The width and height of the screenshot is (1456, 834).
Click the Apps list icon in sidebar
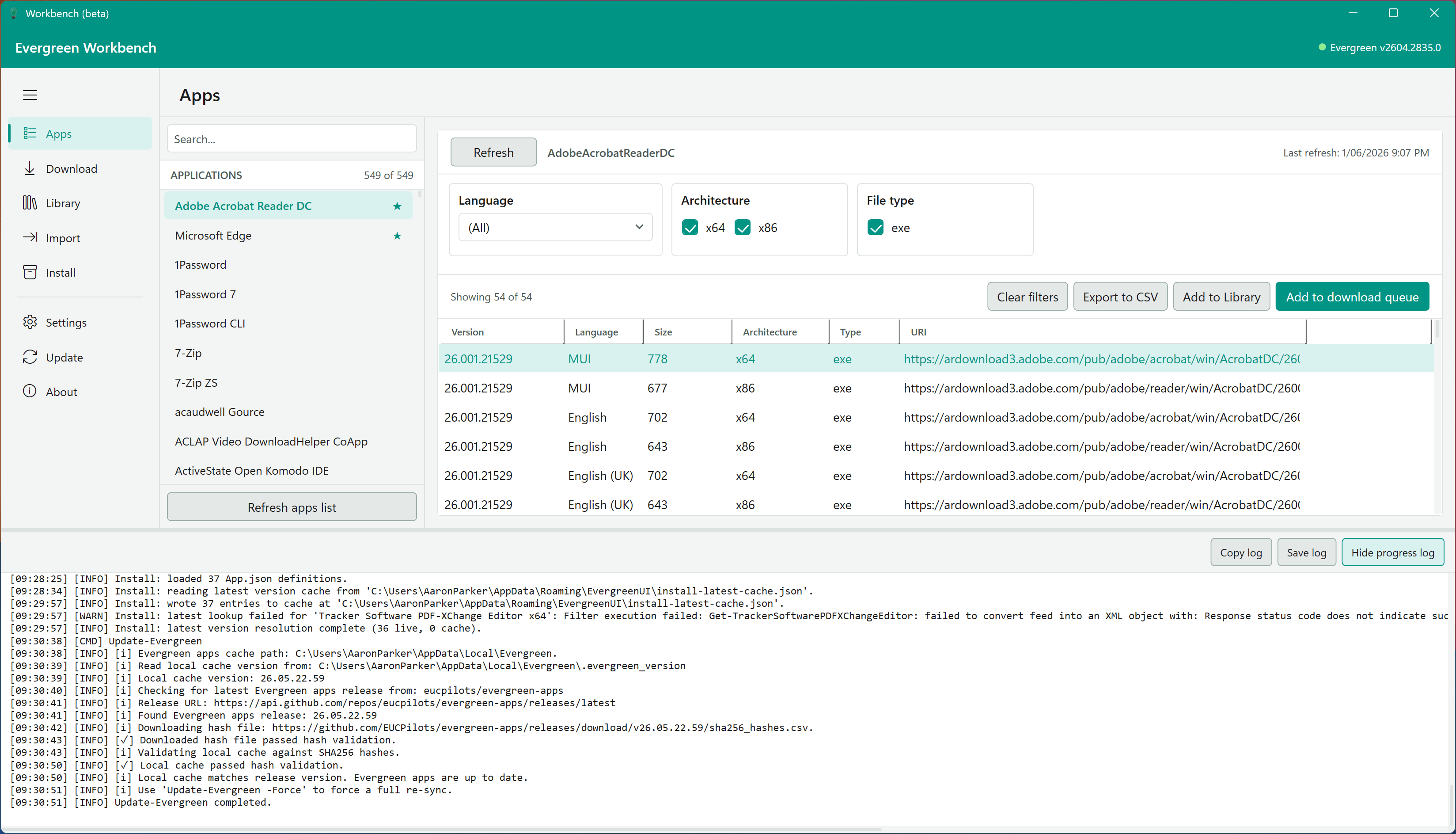pyautogui.click(x=30, y=133)
